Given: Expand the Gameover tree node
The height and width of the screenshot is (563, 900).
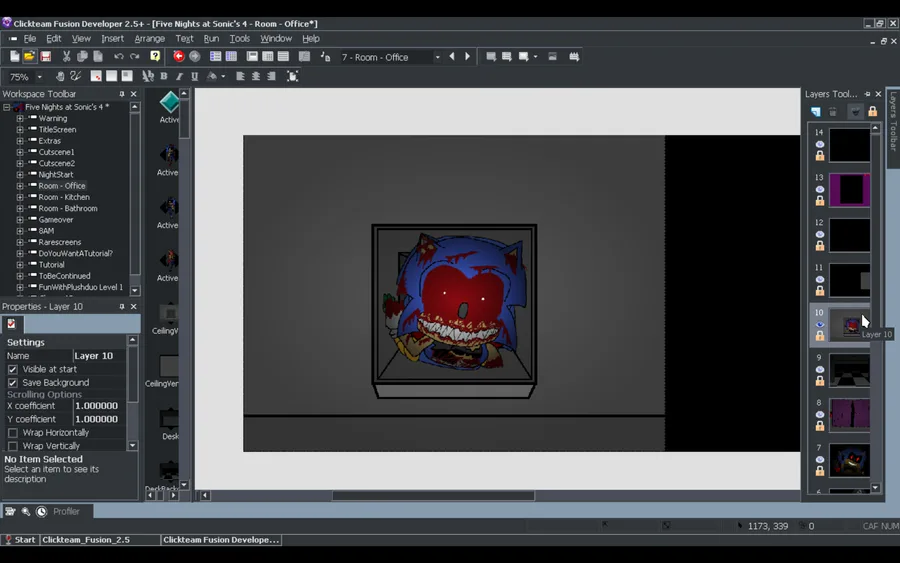Looking at the screenshot, I should coord(20,220).
